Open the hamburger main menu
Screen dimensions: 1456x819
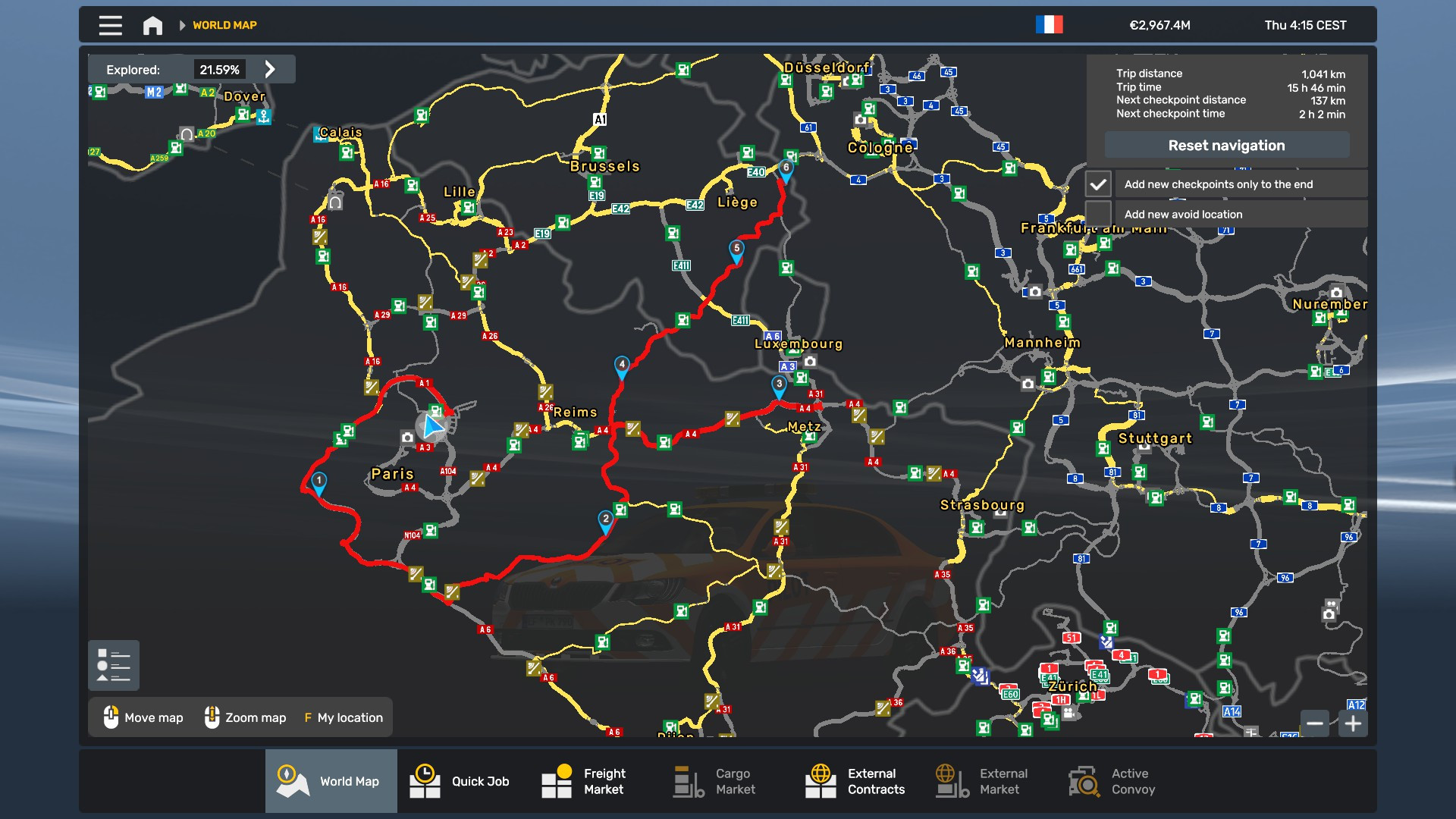point(110,25)
